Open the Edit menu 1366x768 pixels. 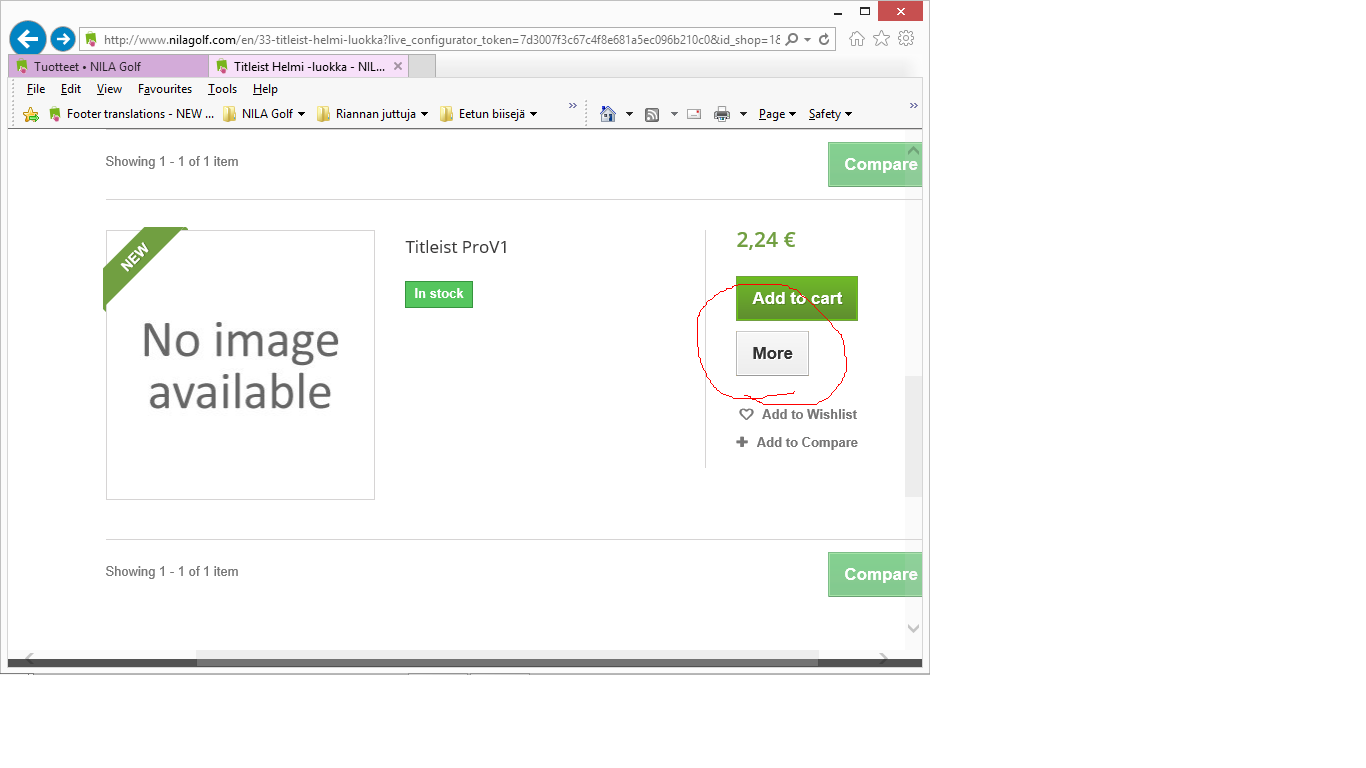coord(71,89)
